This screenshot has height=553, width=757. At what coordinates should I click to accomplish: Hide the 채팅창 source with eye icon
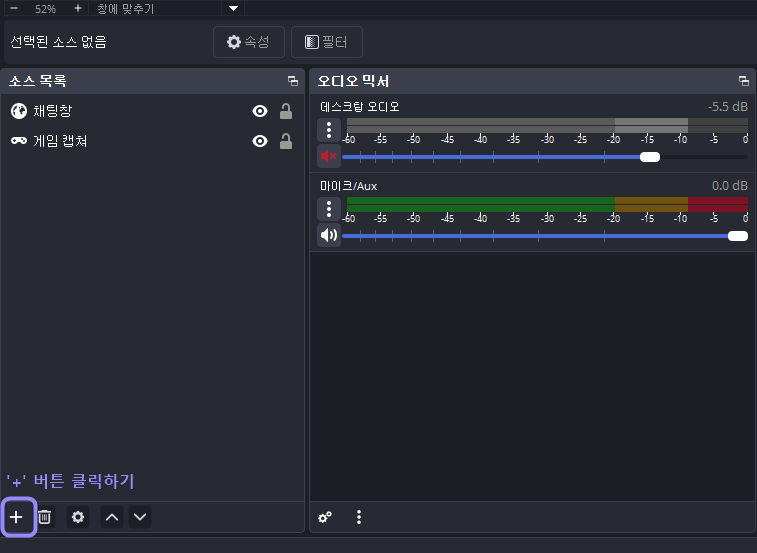click(260, 112)
